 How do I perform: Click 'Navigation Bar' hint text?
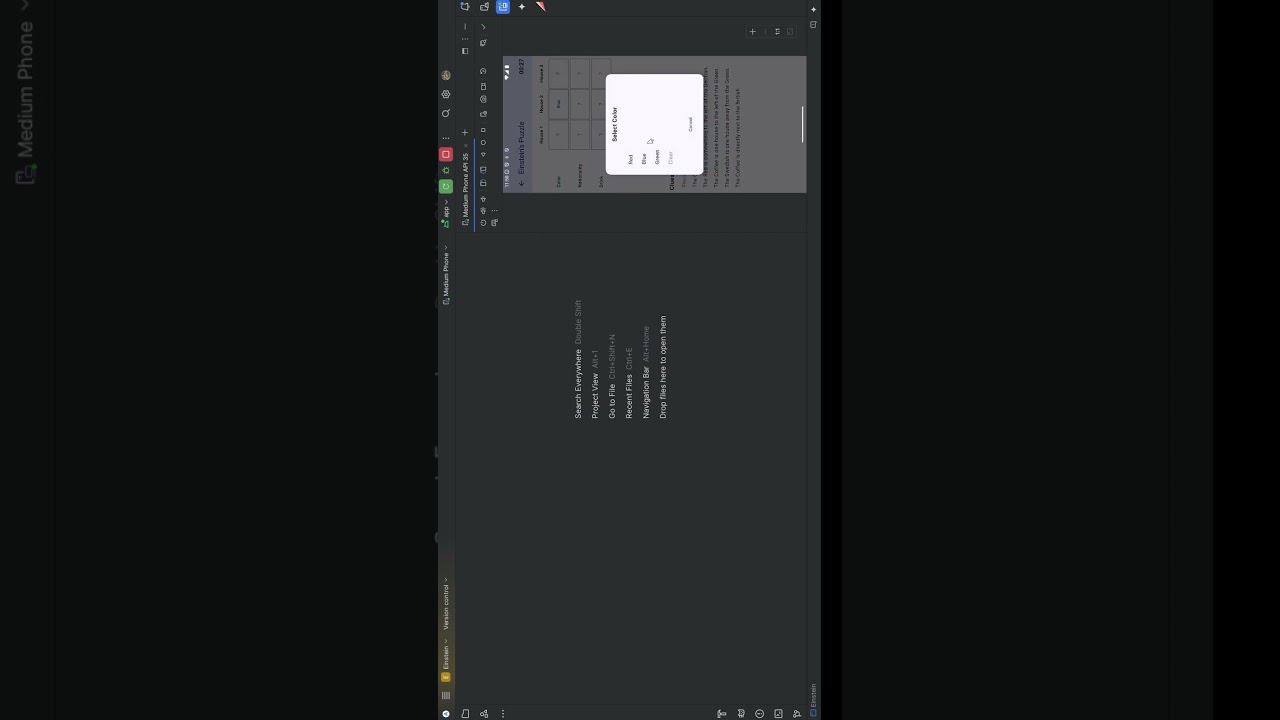point(646,393)
